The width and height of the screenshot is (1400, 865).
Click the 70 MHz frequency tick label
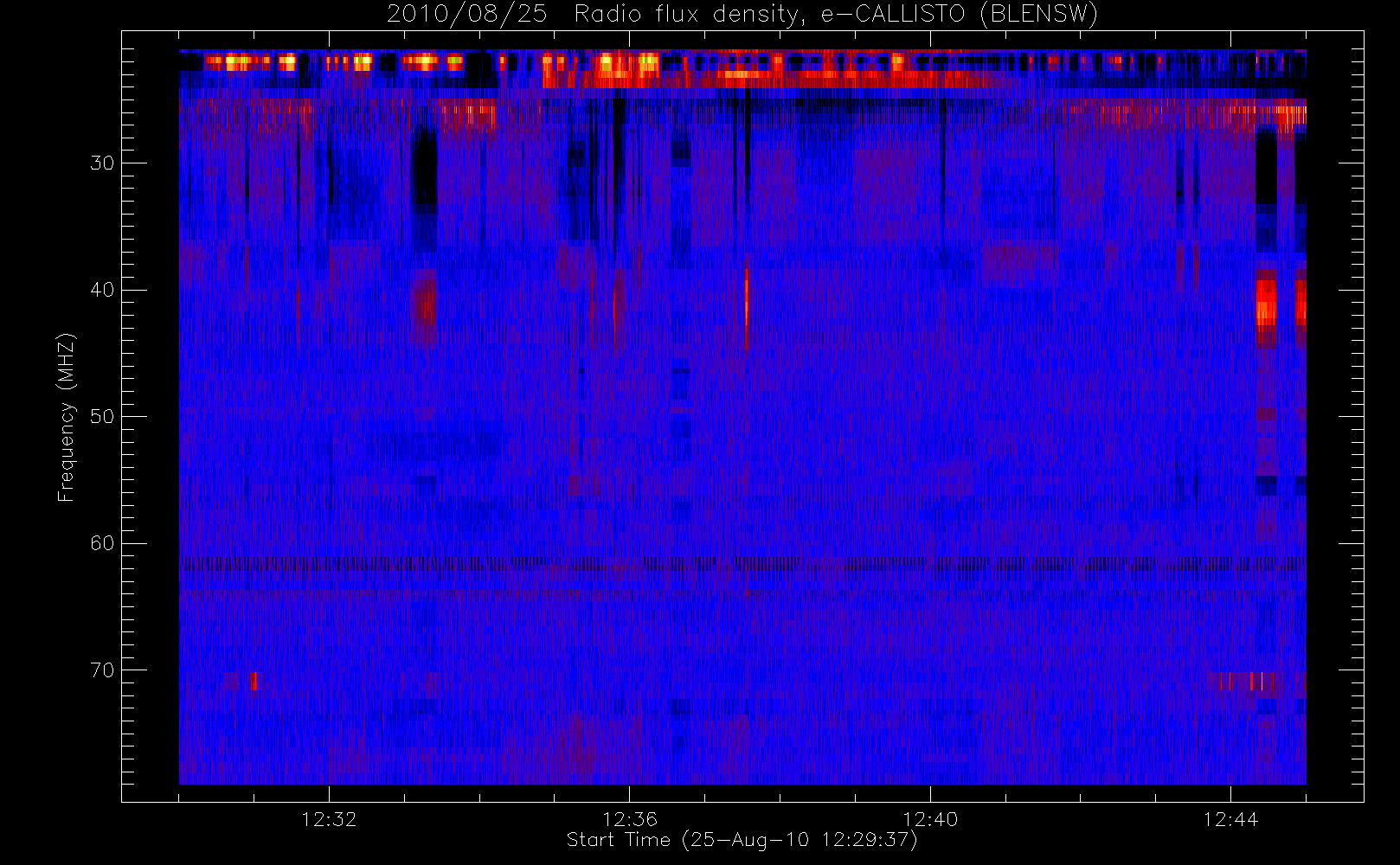[x=102, y=670]
